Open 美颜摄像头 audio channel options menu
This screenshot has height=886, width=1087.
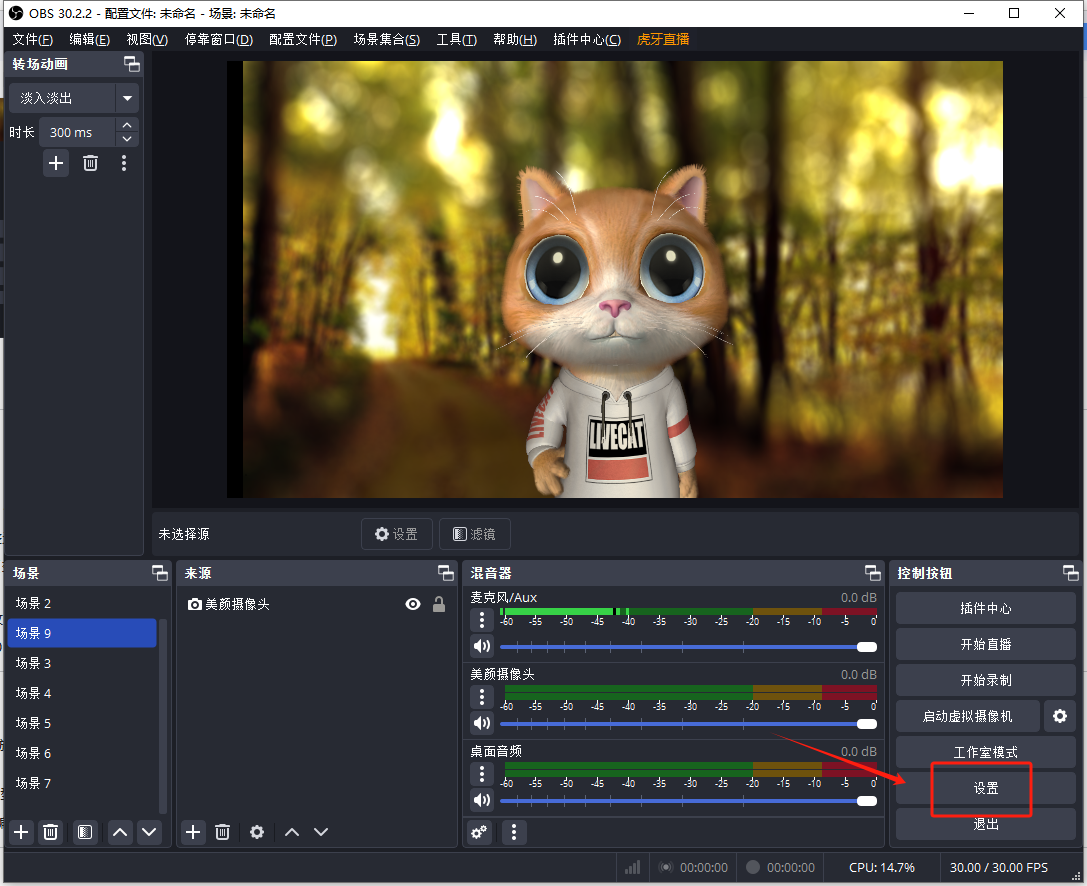point(482,696)
